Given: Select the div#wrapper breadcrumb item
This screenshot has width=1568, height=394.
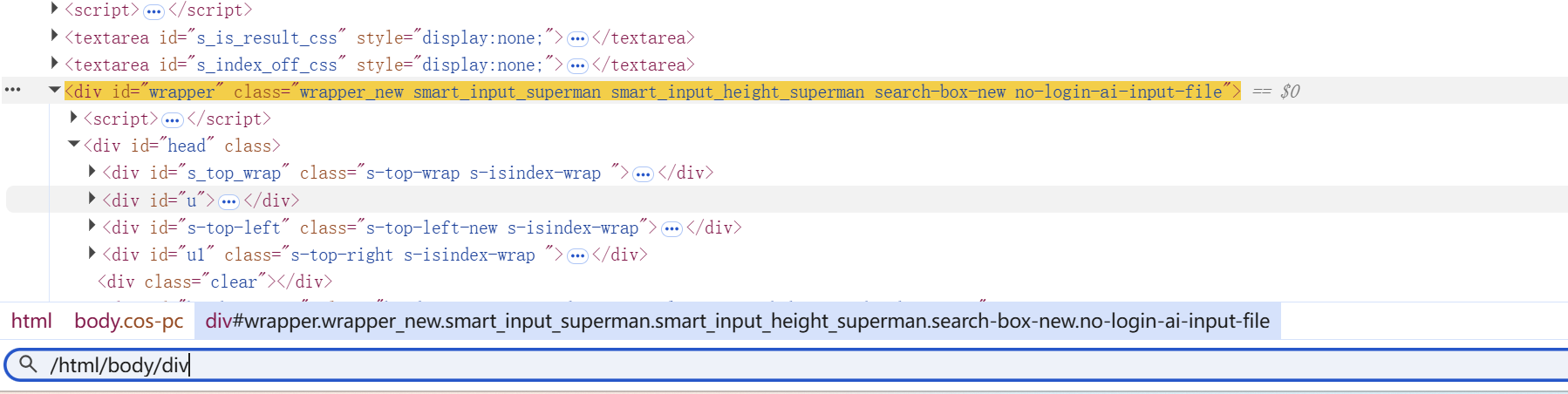Looking at the screenshot, I should tap(738, 321).
